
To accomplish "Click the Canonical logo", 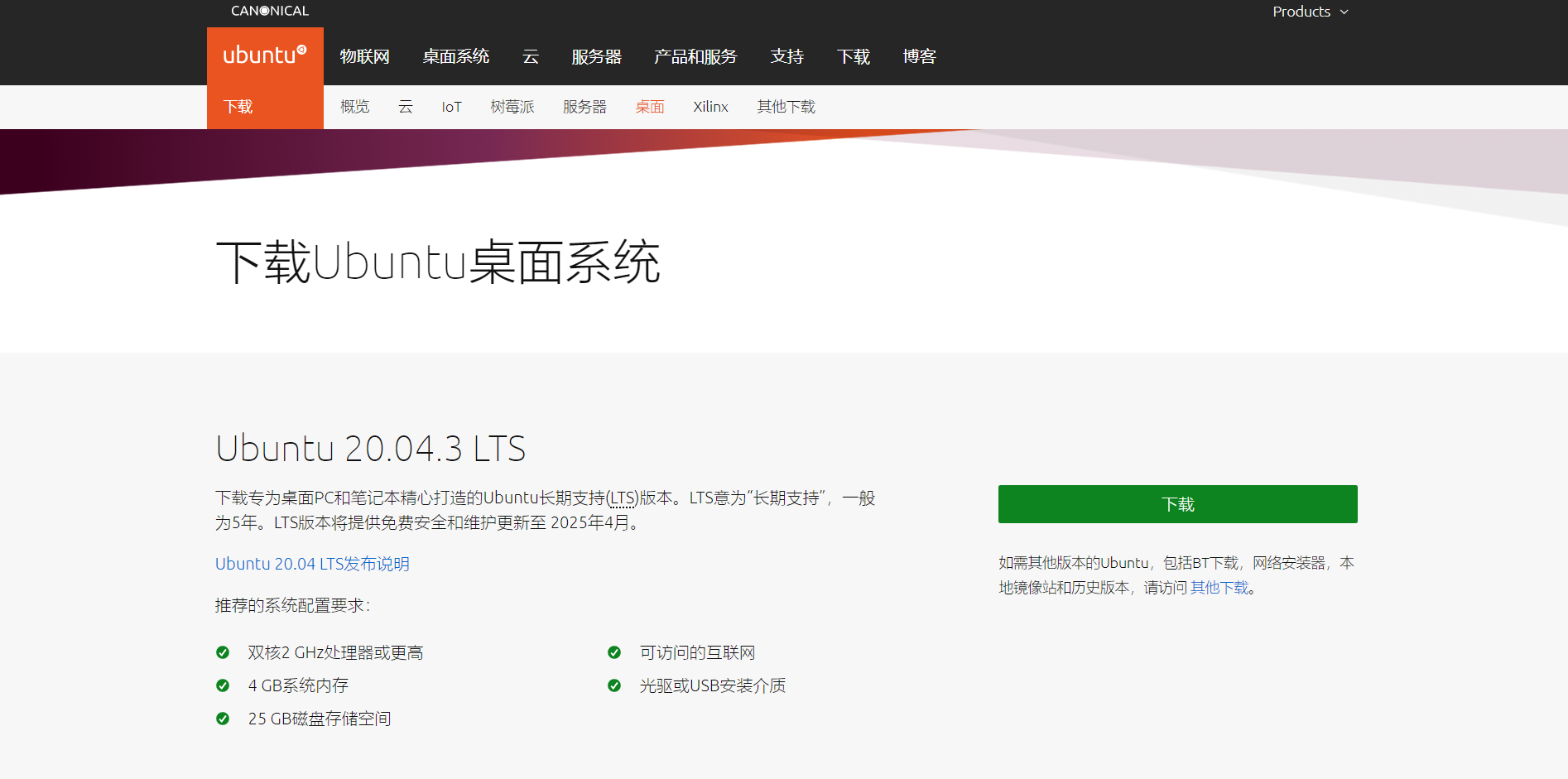I will [x=270, y=11].
